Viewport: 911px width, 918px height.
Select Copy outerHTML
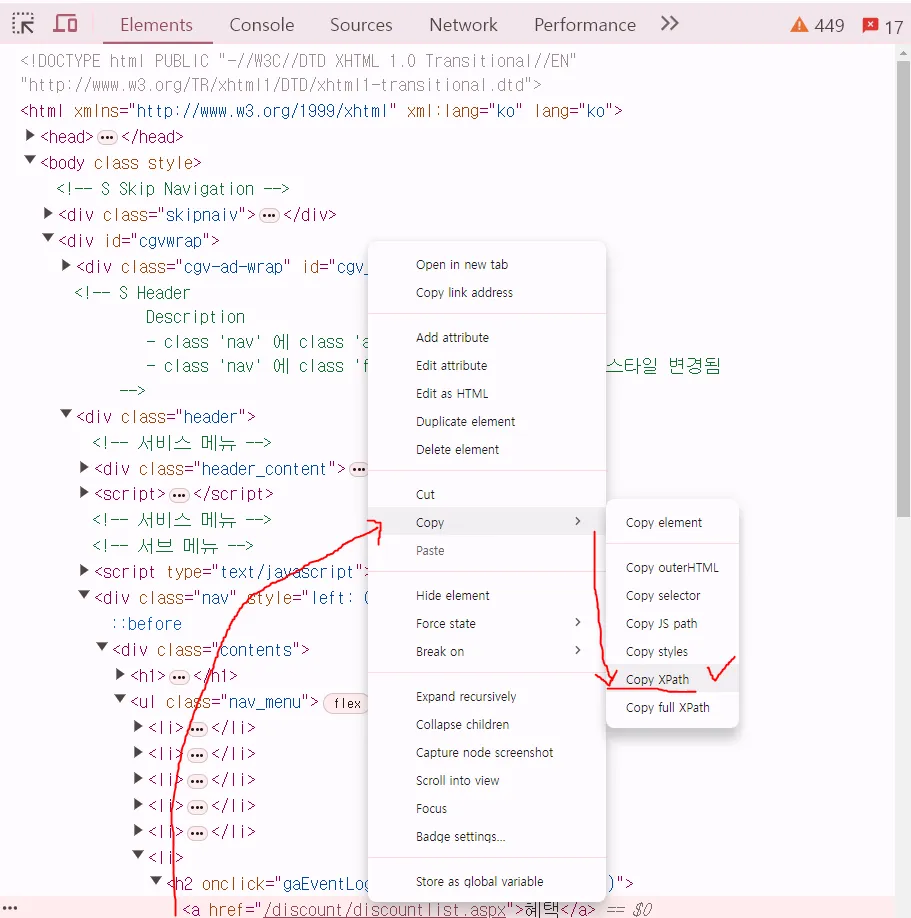click(672, 568)
